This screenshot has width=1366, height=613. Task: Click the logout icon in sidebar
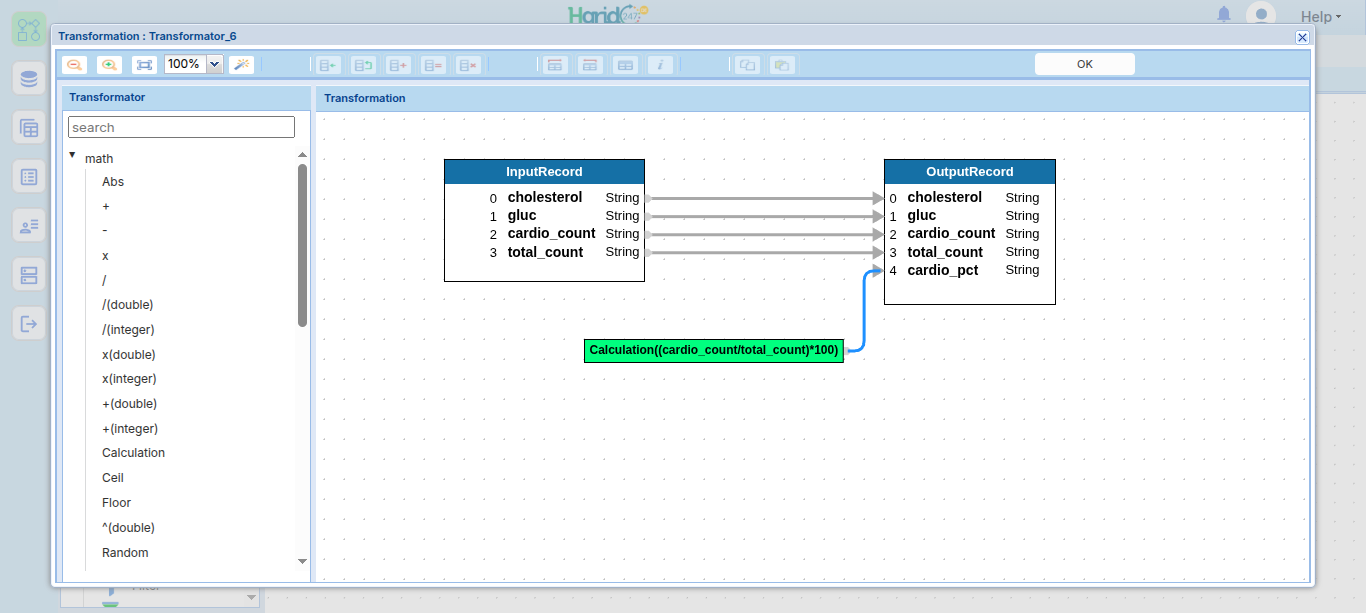pyautogui.click(x=29, y=324)
